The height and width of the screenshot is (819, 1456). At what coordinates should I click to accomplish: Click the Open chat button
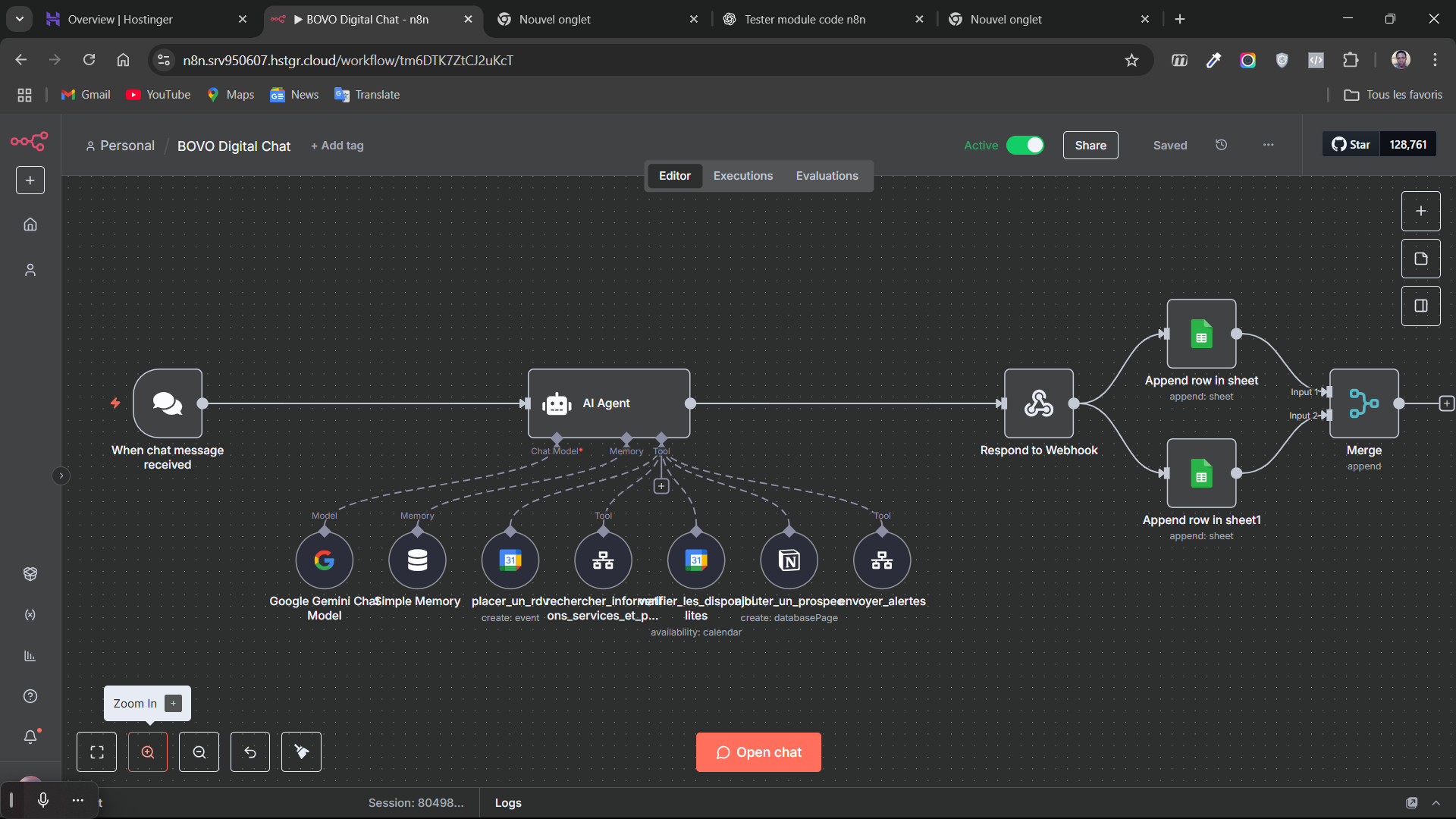click(758, 752)
